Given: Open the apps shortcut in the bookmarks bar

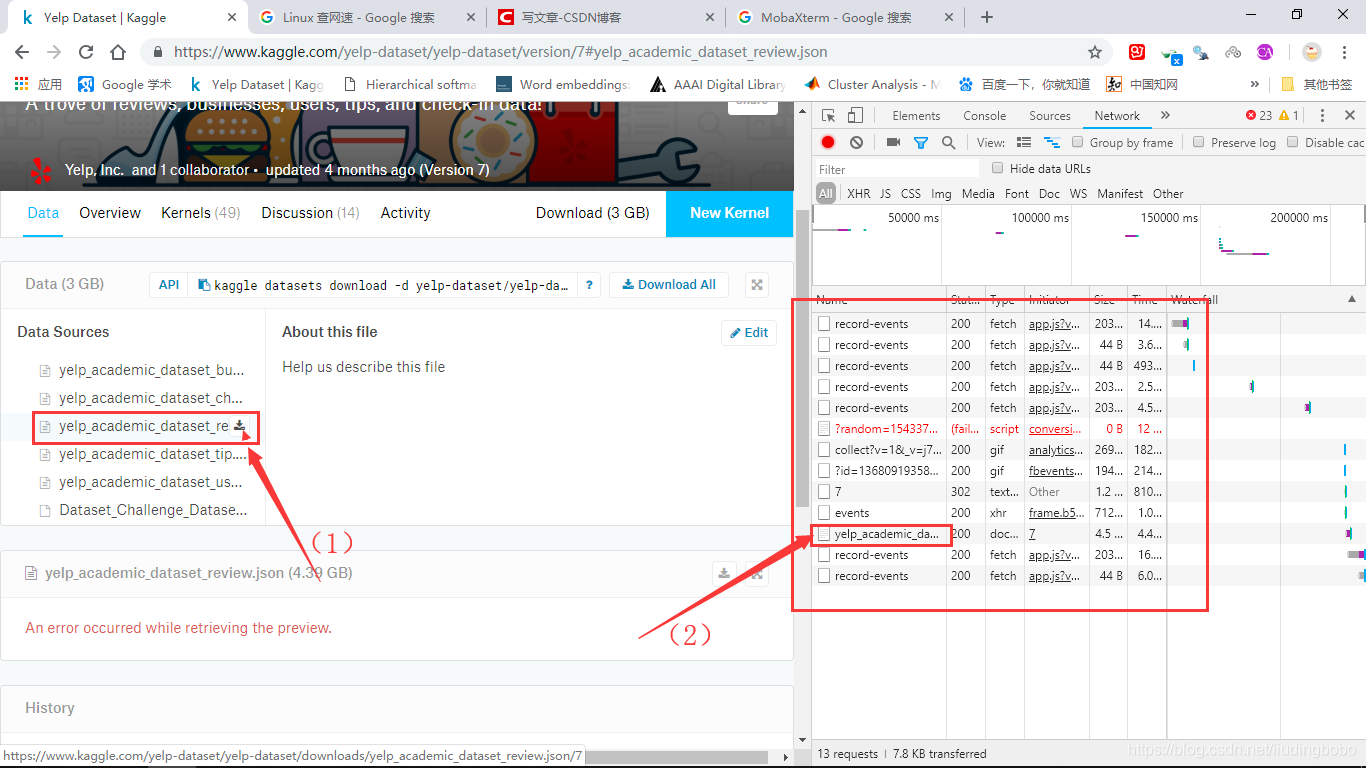Looking at the screenshot, I should pyautogui.click(x=37, y=84).
